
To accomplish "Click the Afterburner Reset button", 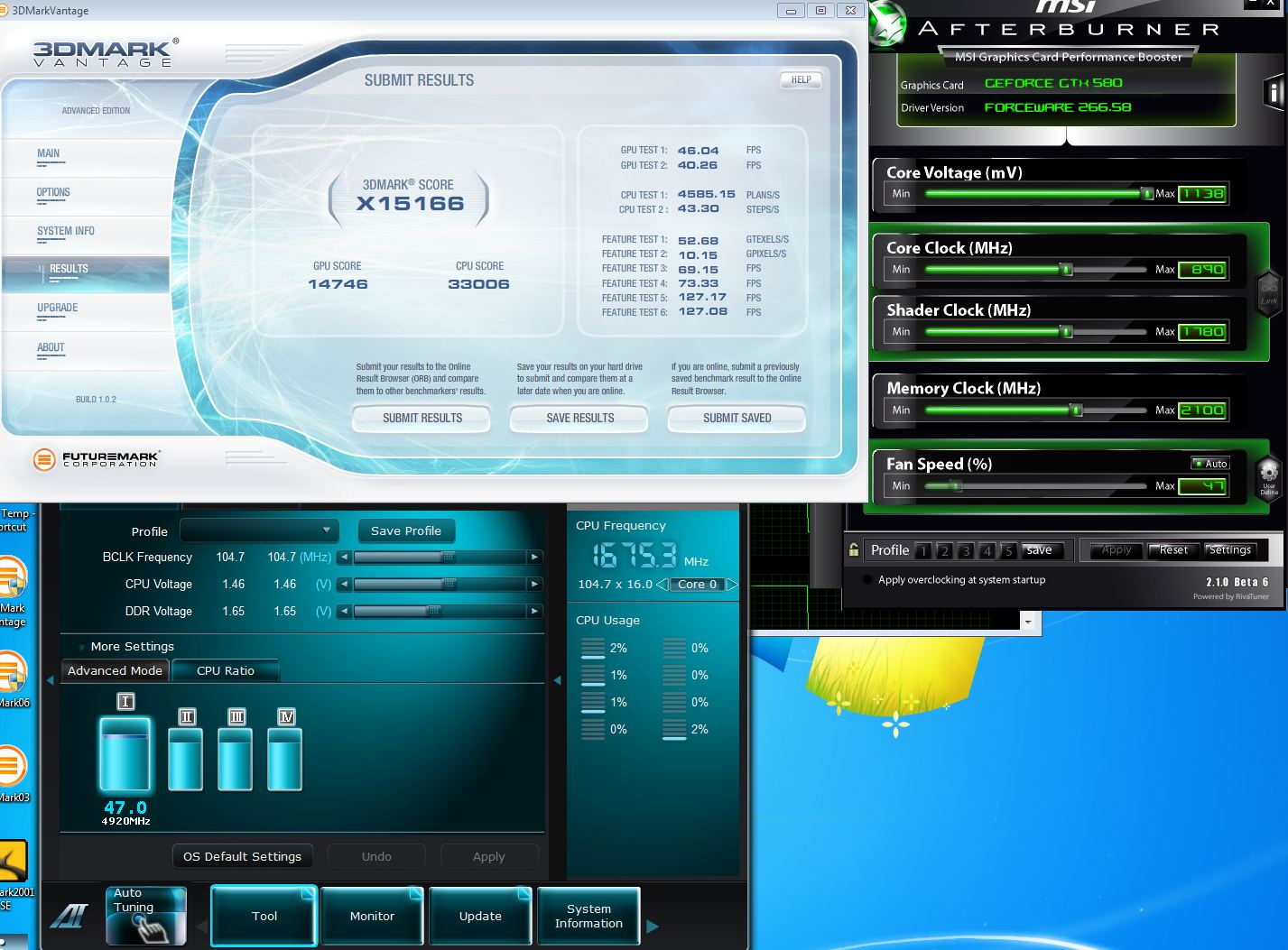I will (1174, 550).
